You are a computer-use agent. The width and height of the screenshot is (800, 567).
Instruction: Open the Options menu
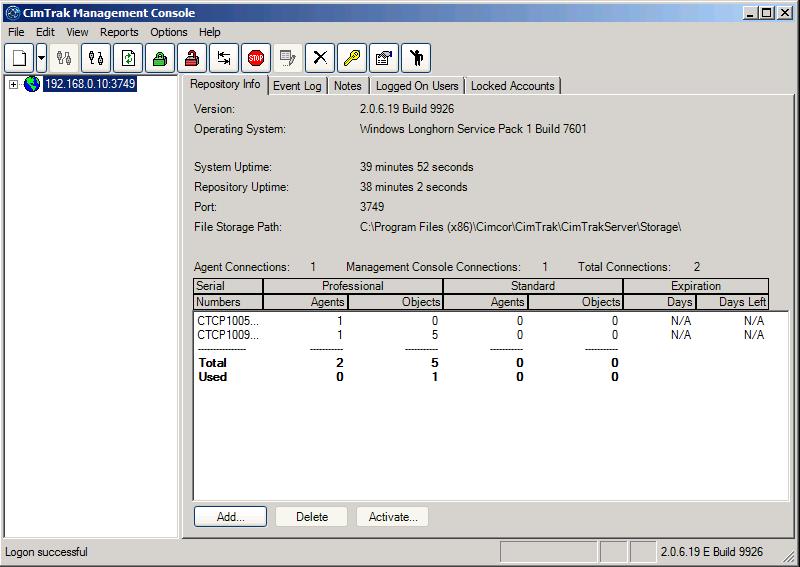(x=169, y=32)
